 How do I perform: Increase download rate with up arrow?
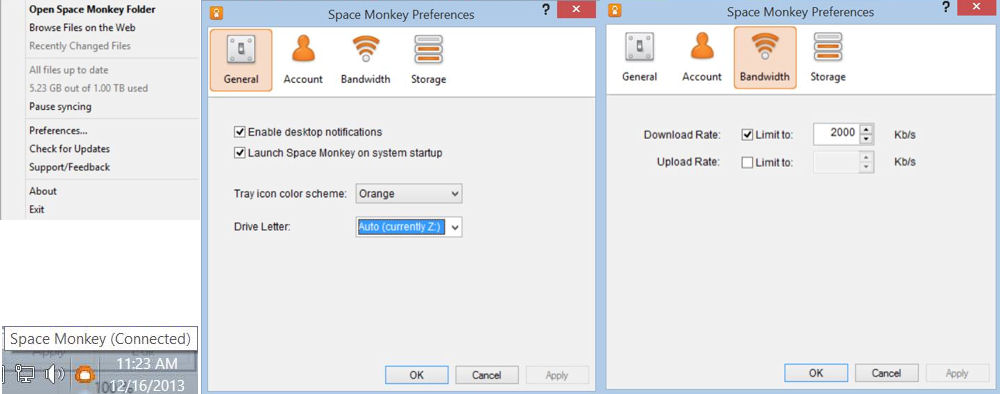(x=866, y=129)
